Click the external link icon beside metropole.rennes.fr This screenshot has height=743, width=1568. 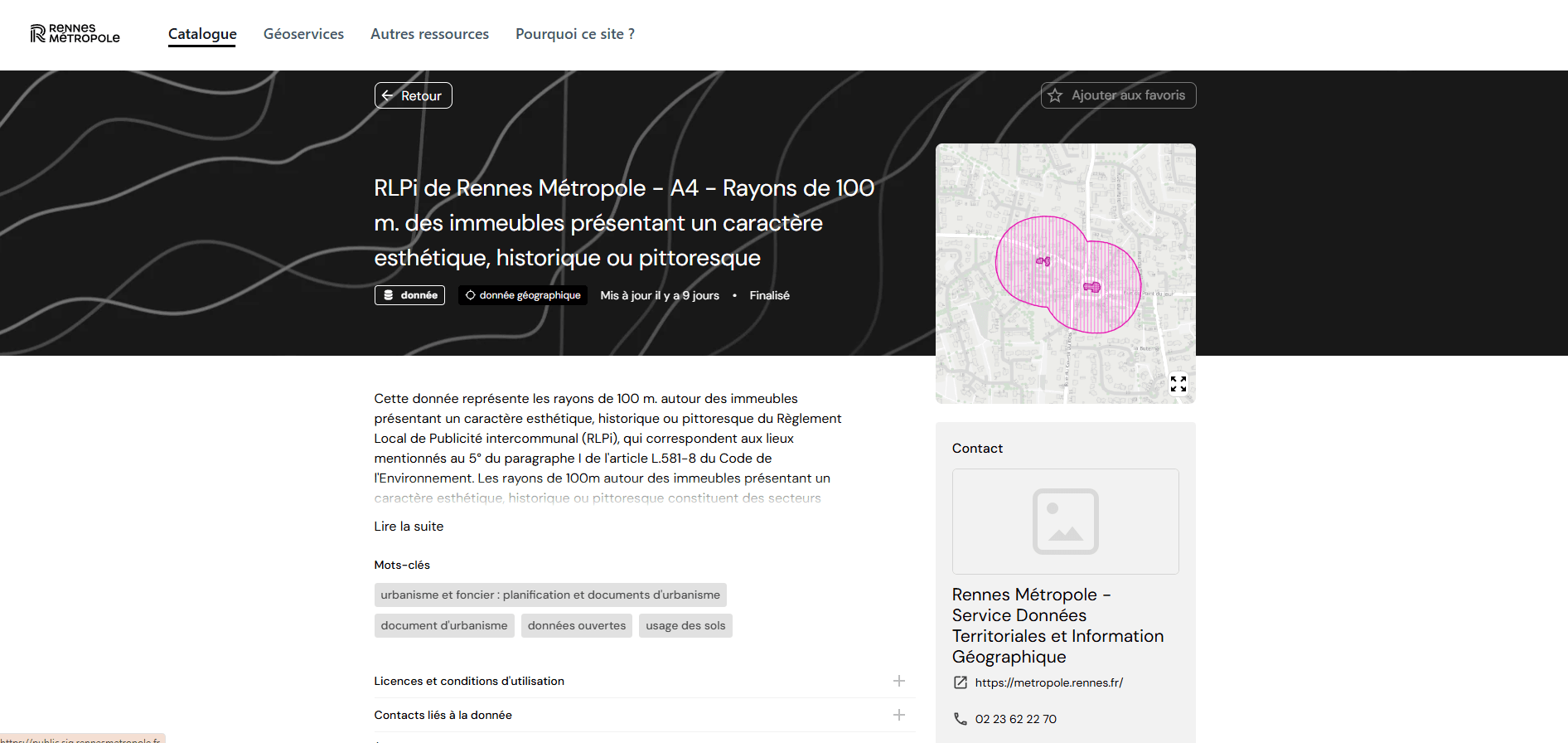pos(961,682)
